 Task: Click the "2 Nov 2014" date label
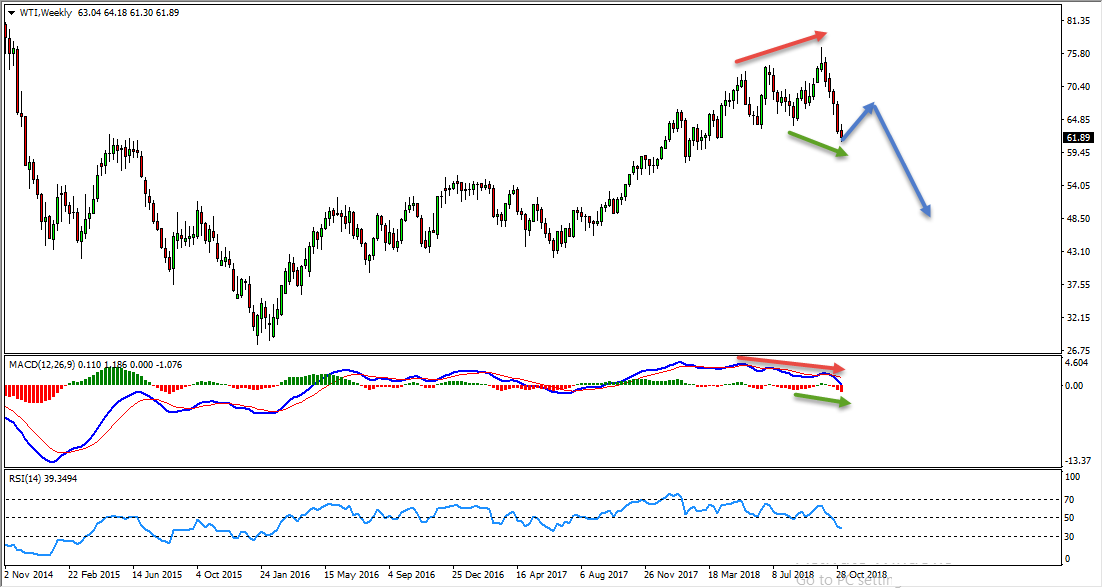point(29,575)
